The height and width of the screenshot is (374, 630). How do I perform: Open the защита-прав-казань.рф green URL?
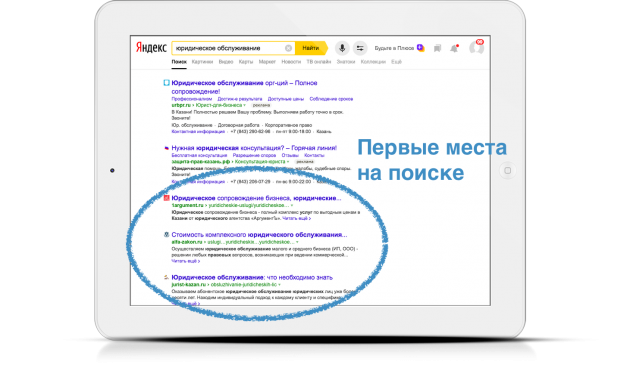200,161
